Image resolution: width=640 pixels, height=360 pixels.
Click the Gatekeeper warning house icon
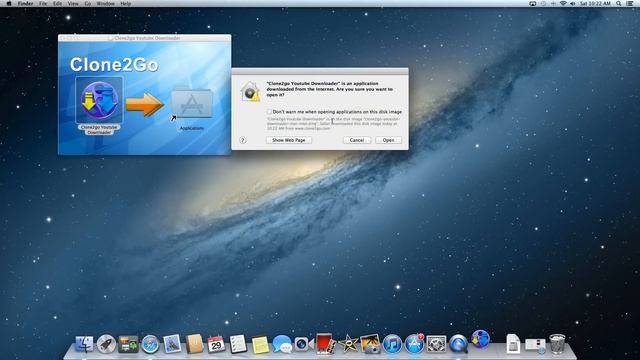coord(250,91)
